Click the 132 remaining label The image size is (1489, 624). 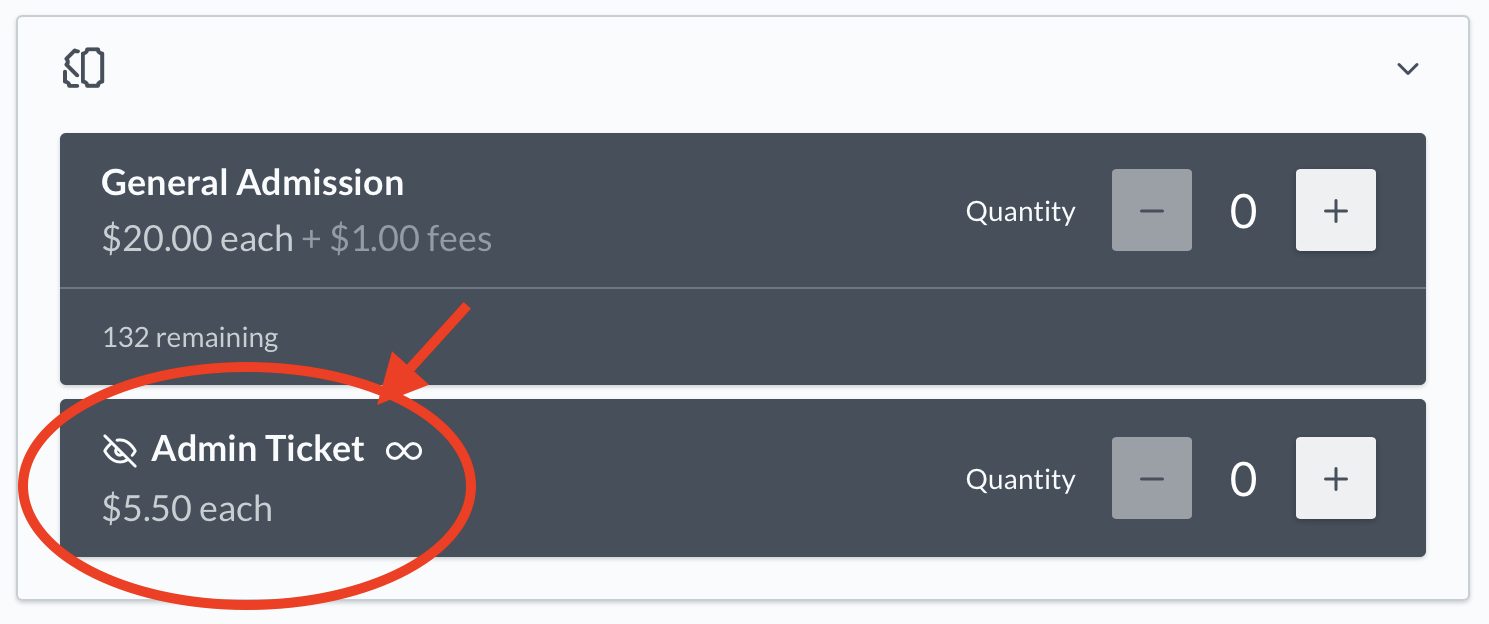(190, 338)
